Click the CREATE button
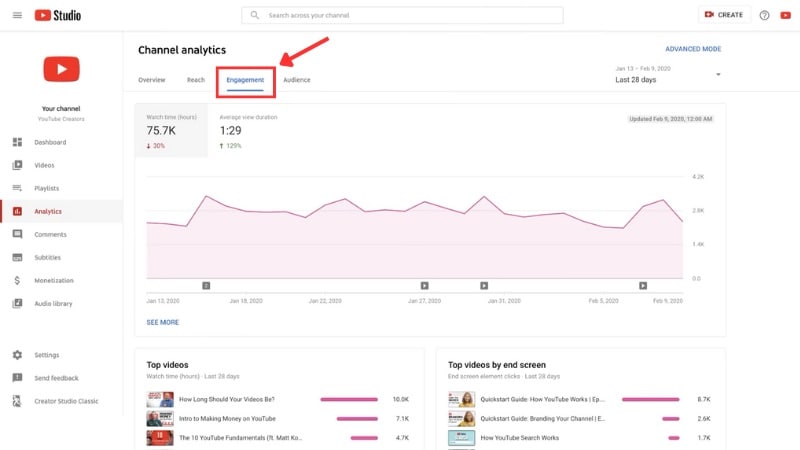This screenshot has width=800, height=450. click(724, 15)
